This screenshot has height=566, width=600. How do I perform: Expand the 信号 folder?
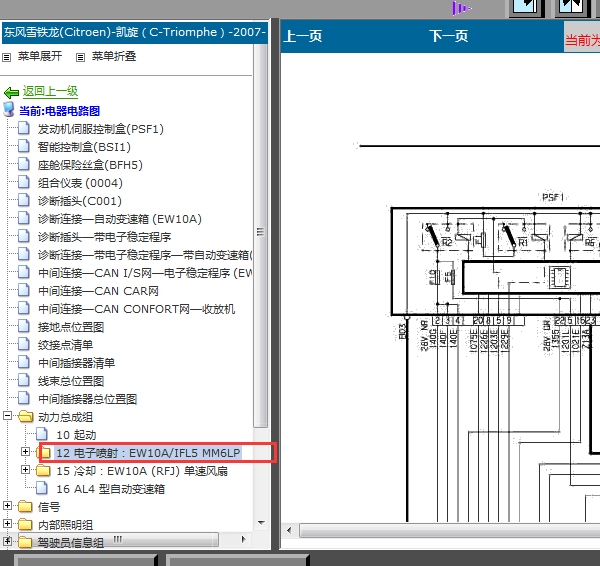[7, 506]
